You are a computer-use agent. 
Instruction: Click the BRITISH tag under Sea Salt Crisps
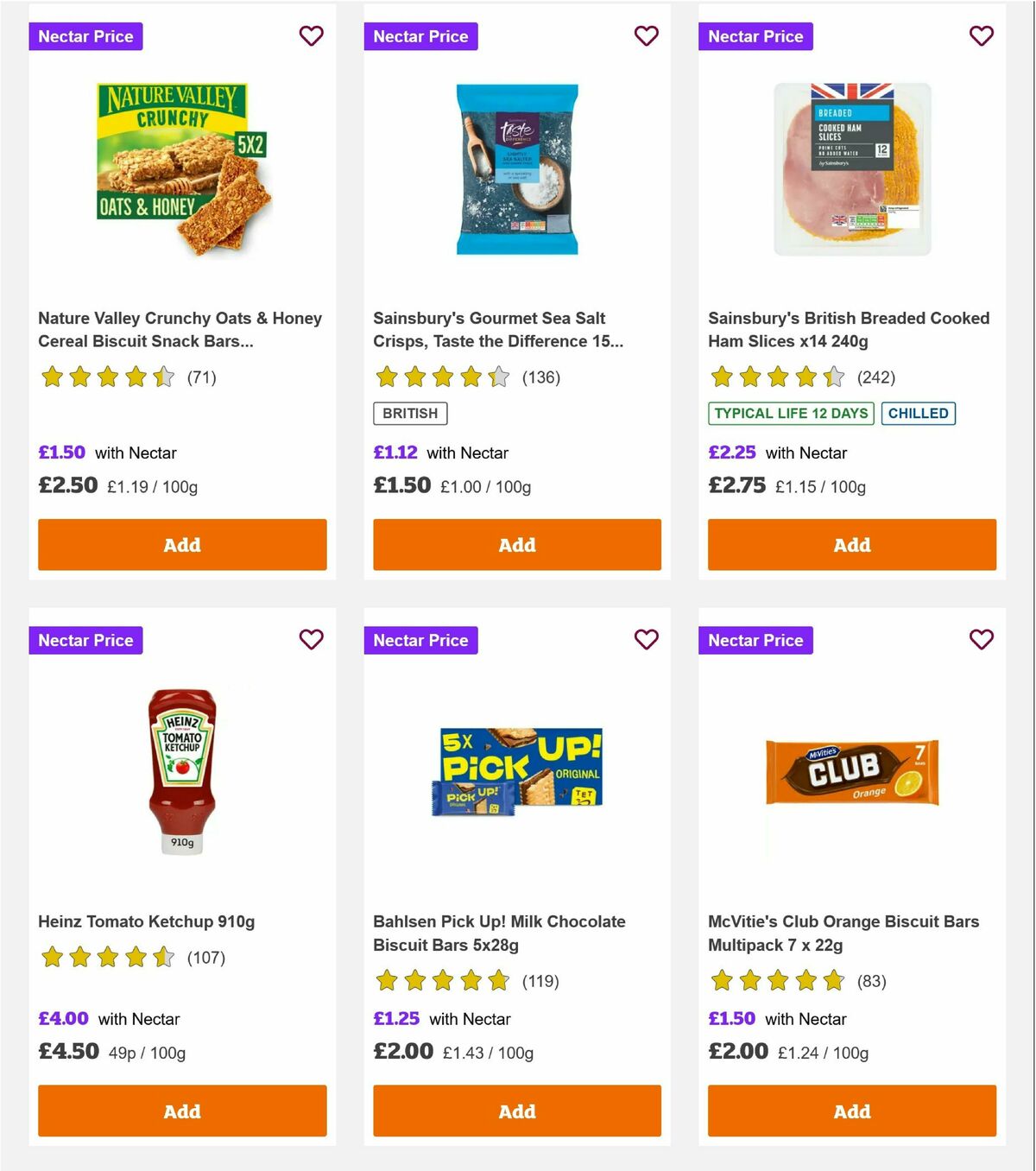coord(409,414)
